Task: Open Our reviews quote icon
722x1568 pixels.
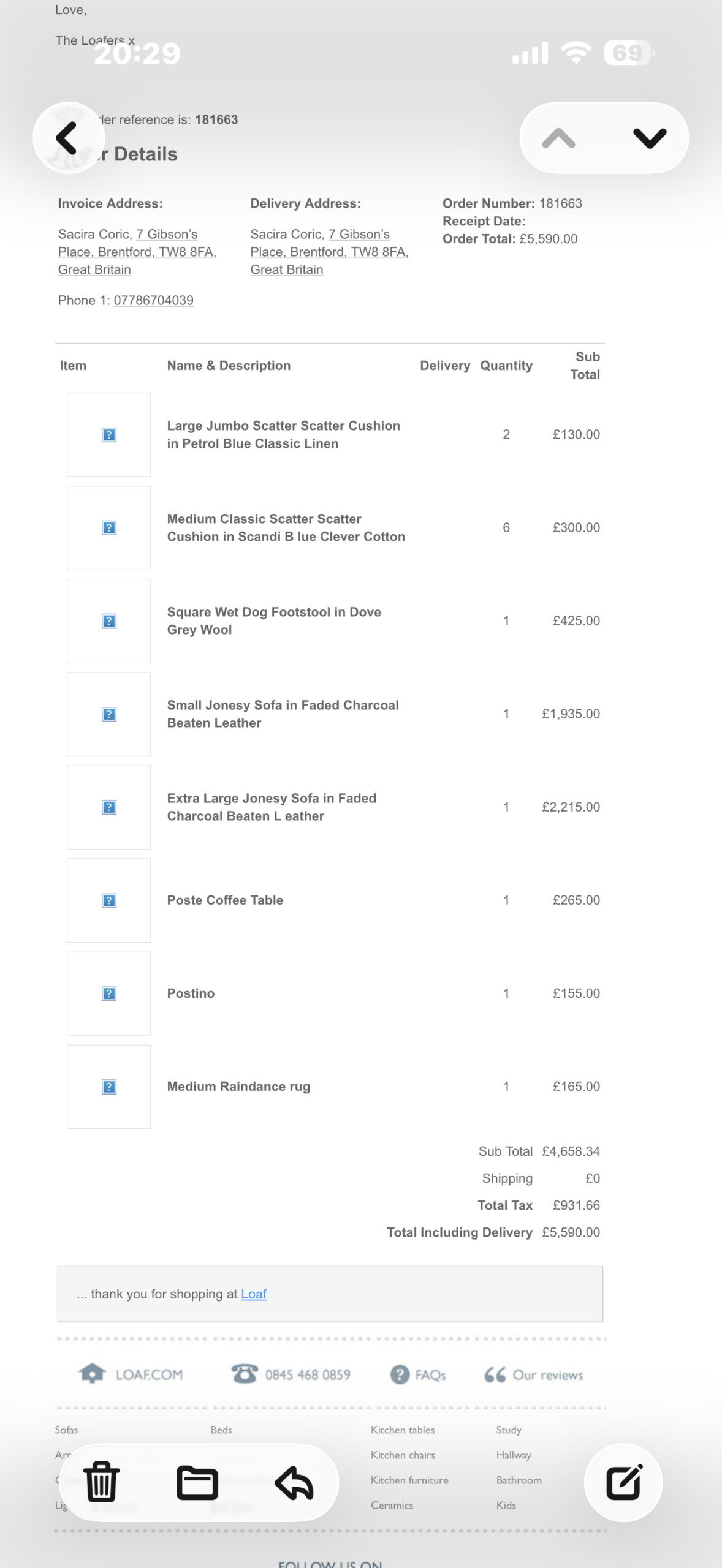Action: (495, 1374)
